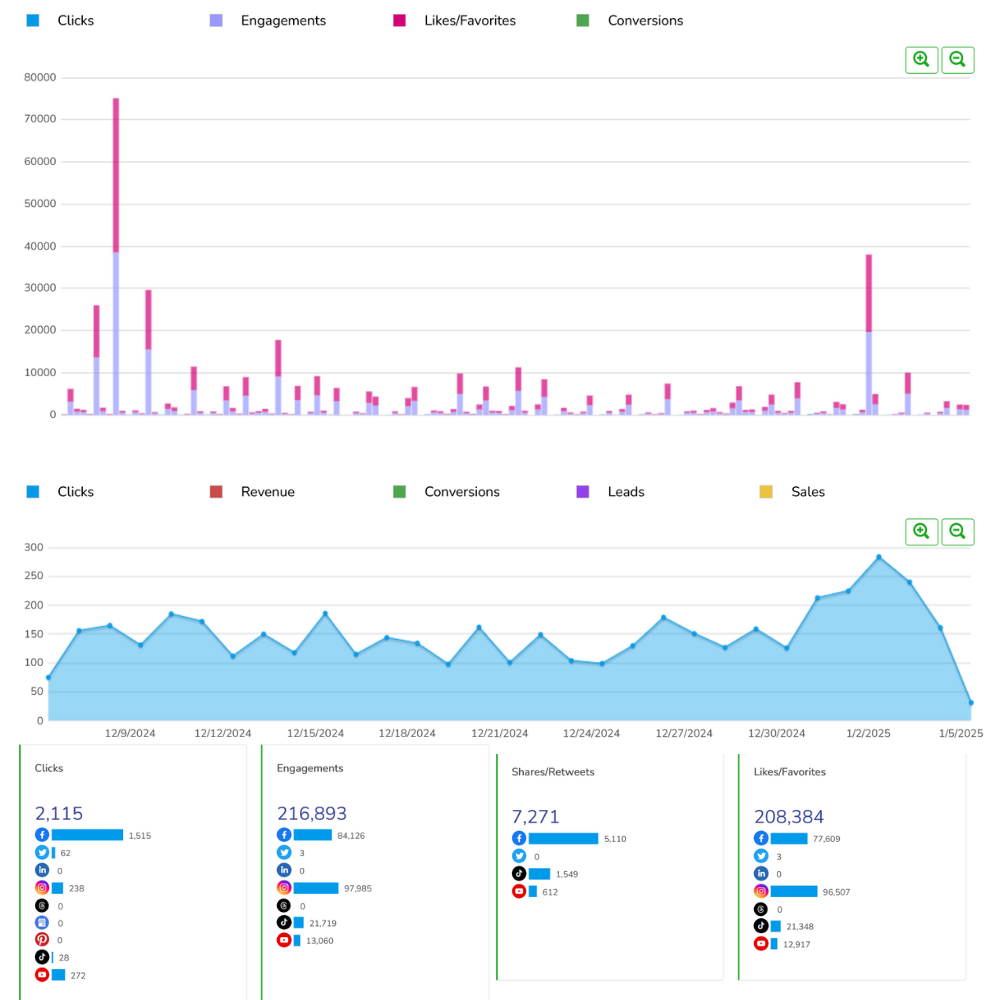This screenshot has width=1000, height=1000.
Task: Select the Instagram icon in the Engagements card
Action: coord(284,888)
